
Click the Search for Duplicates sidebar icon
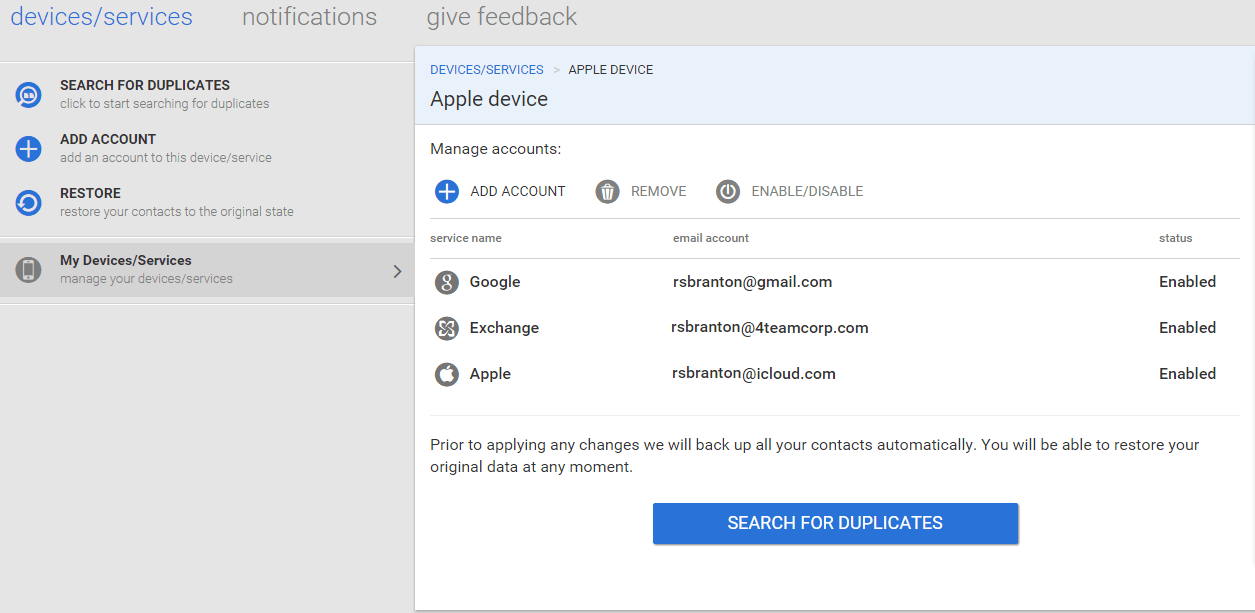[28, 95]
